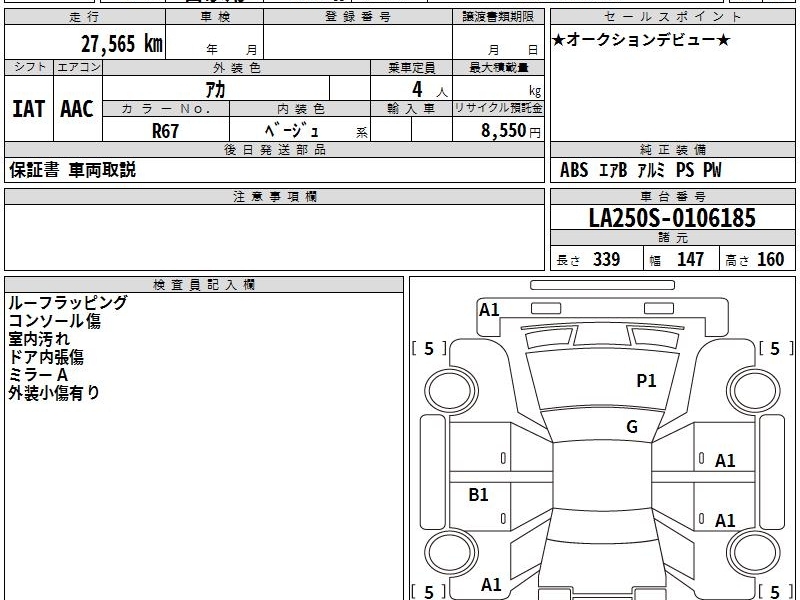Click the 後日発送部品 header
Viewport: 800px width, 600px height.
click(x=274, y=149)
